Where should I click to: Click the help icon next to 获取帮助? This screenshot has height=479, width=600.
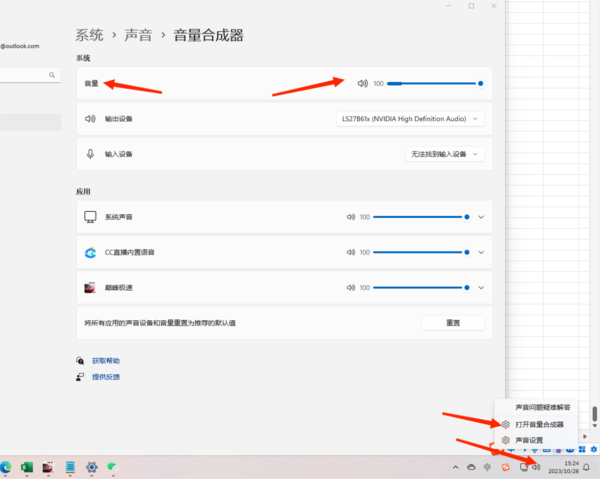(x=80, y=360)
